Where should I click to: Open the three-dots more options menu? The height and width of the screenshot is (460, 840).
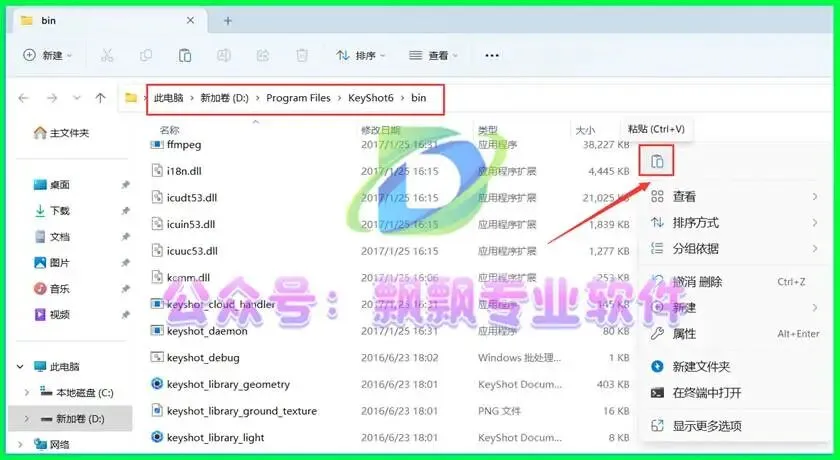pos(492,55)
